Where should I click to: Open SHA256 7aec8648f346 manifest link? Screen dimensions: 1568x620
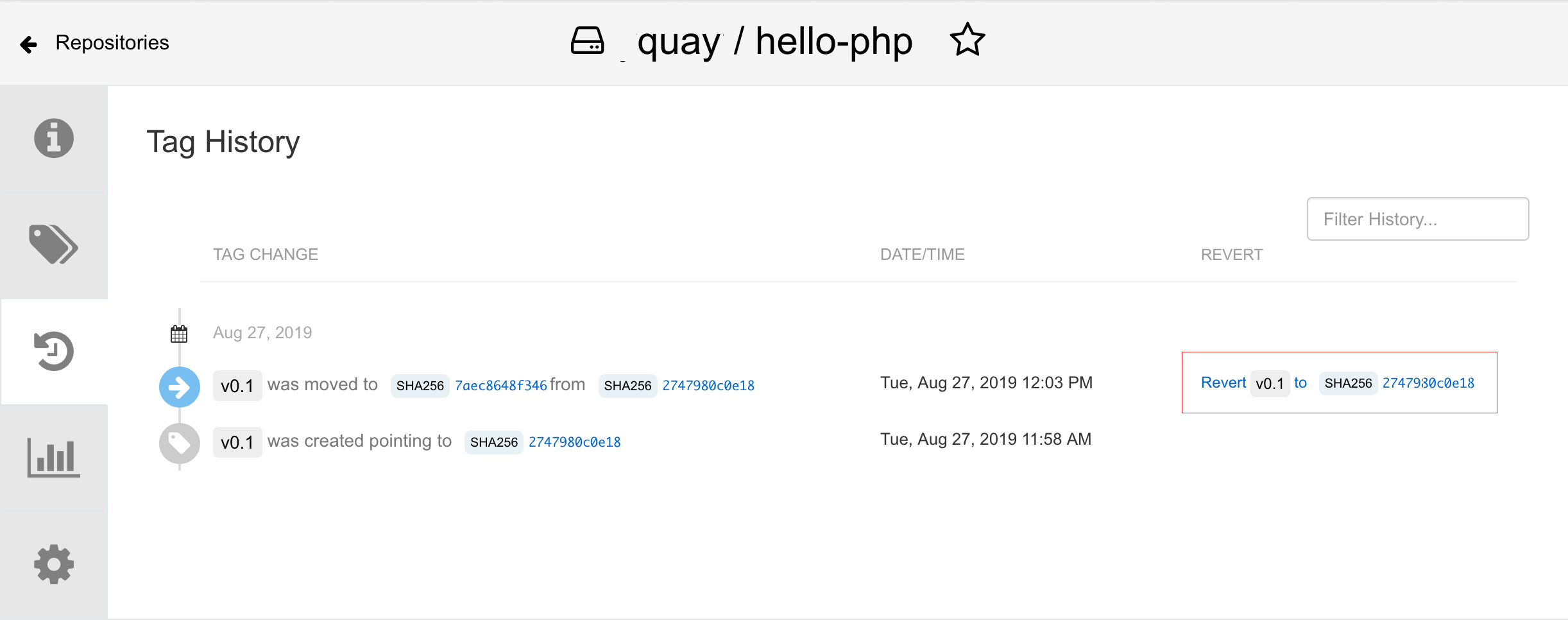click(500, 384)
